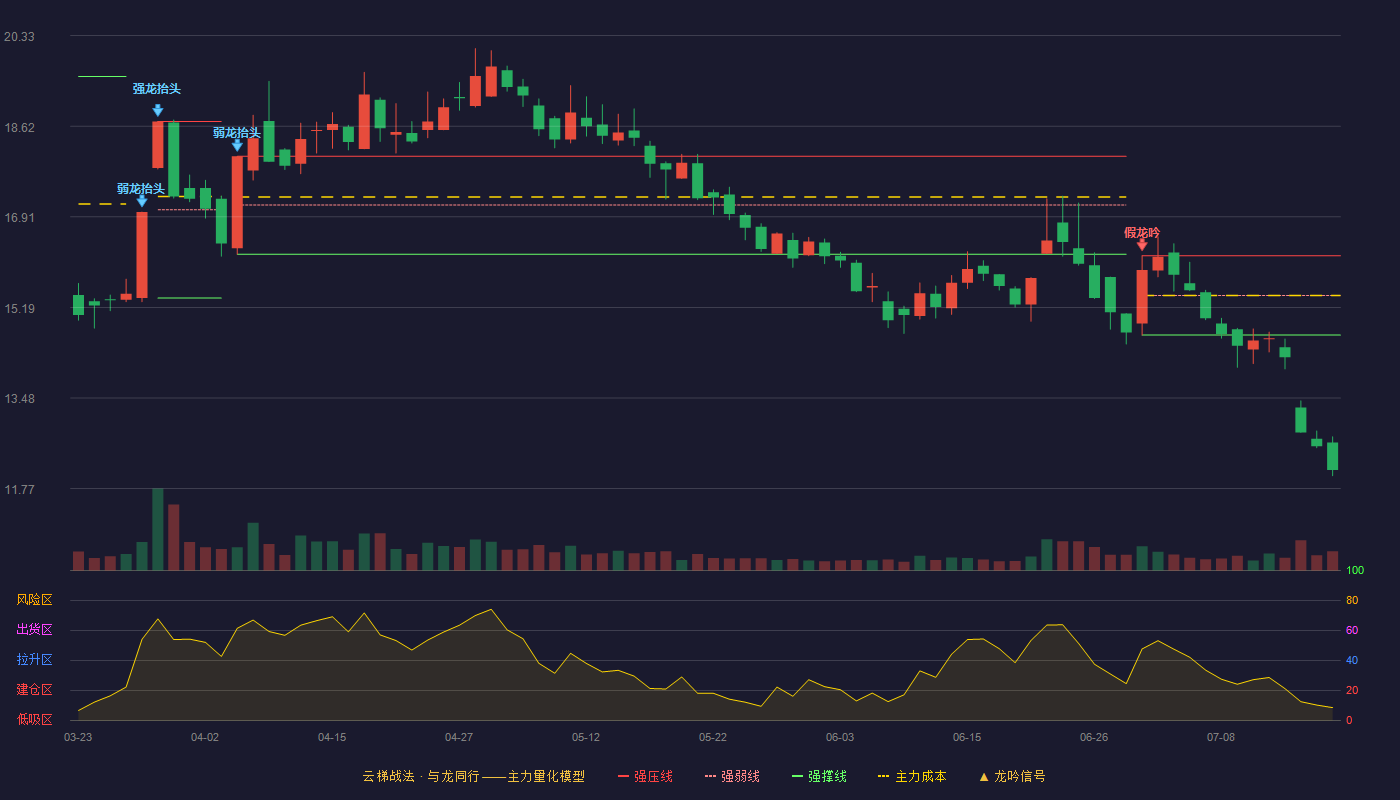Select the 04-27 date label

[459, 737]
